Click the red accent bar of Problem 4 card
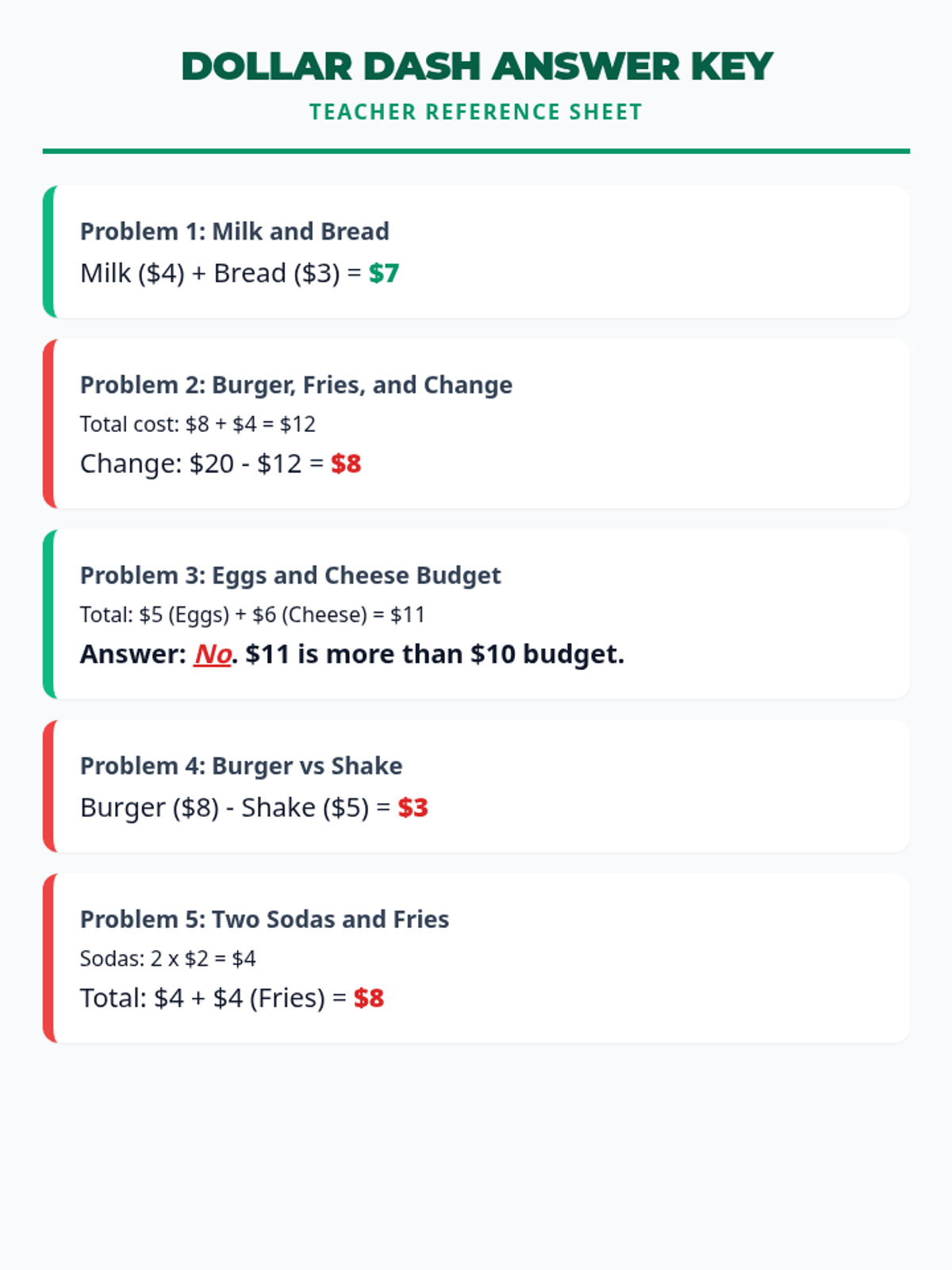952x1270 pixels. coord(49,786)
